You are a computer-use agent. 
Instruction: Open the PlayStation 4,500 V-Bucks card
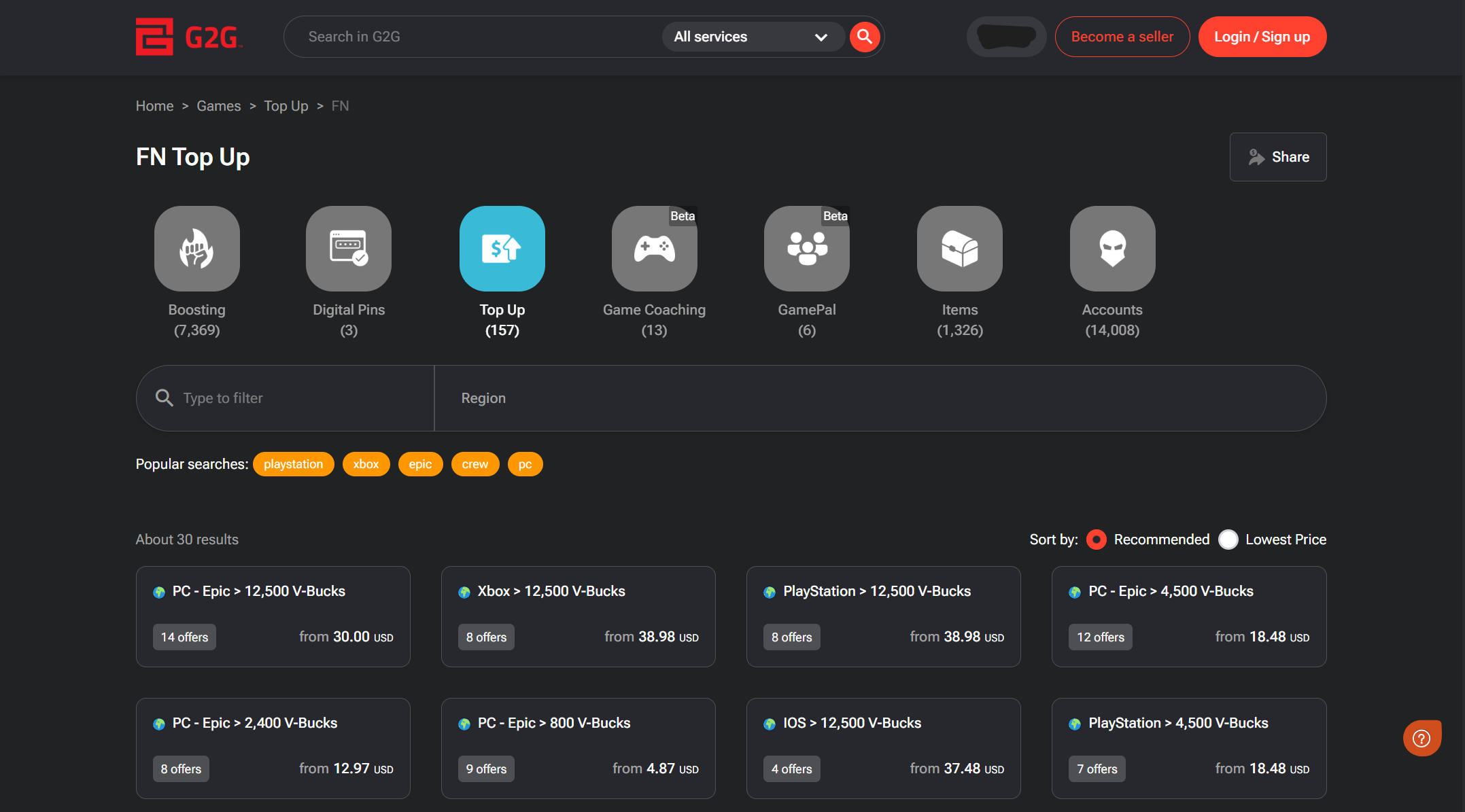(x=1189, y=748)
